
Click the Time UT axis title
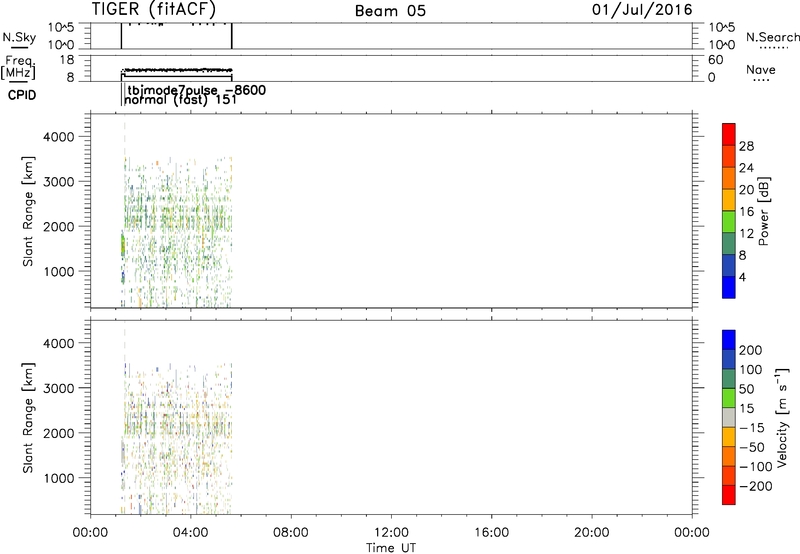coord(391,547)
